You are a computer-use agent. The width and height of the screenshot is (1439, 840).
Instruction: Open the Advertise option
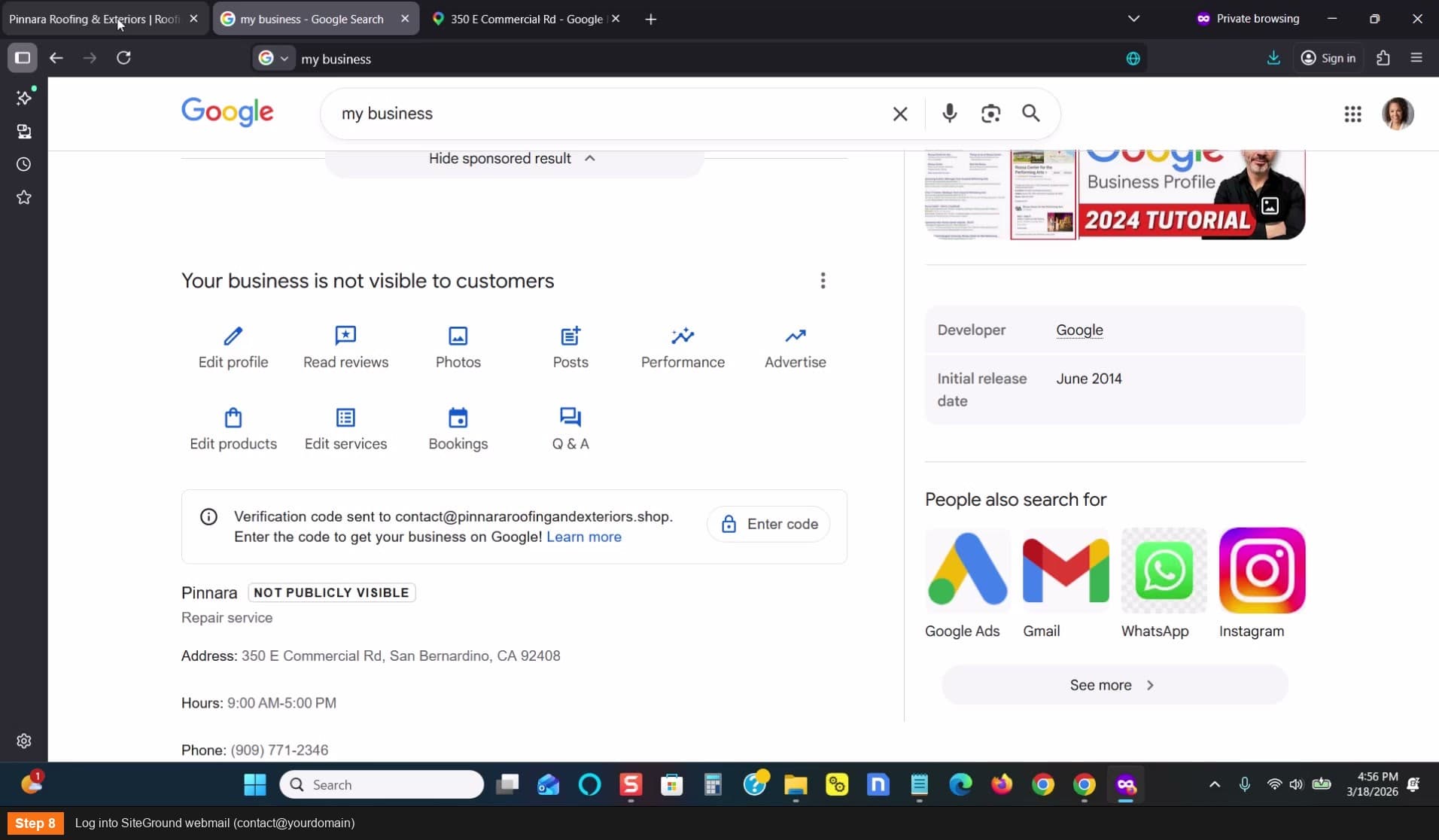coord(796,348)
